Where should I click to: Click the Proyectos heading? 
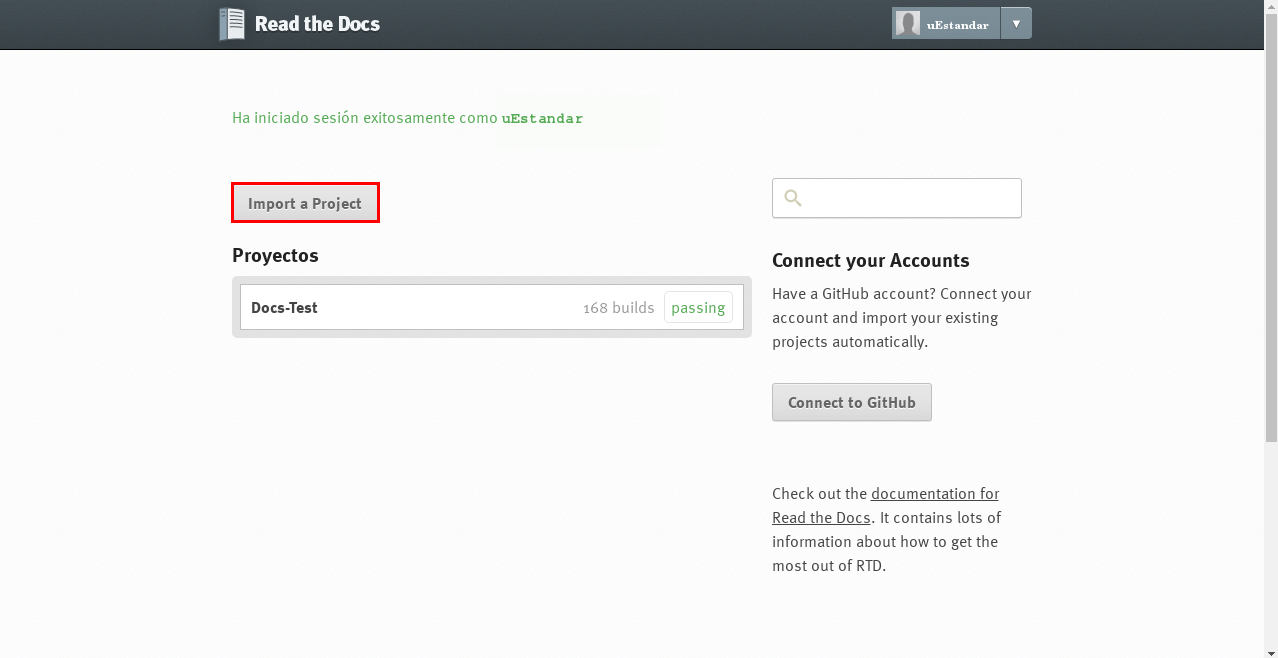[x=275, y=256]
